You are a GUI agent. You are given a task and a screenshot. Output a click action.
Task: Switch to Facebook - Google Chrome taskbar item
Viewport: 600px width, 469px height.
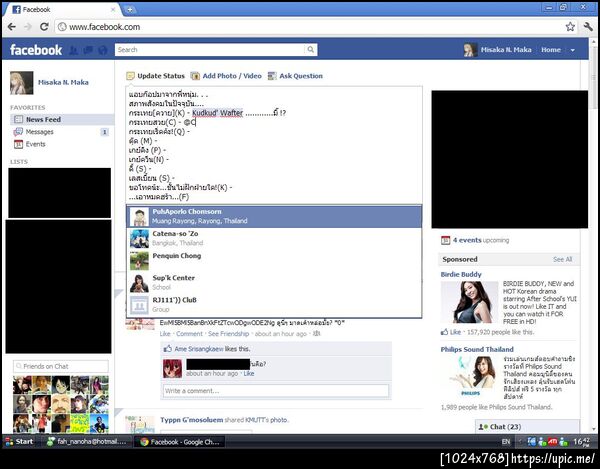point(180,442)
